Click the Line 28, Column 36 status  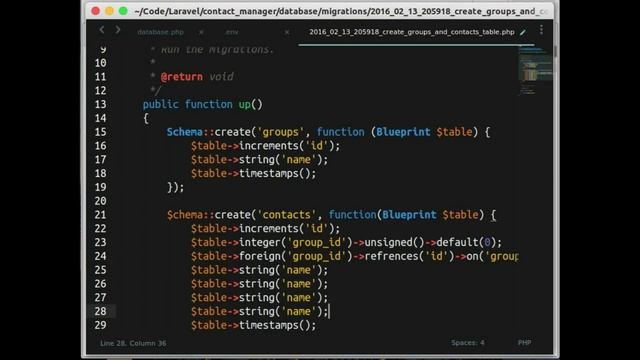coord(133,343)
